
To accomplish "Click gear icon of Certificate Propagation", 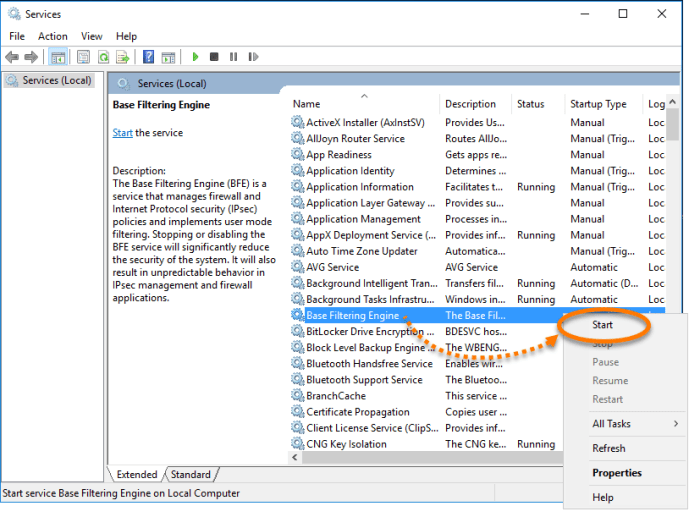I will click(x=297, y=411).
